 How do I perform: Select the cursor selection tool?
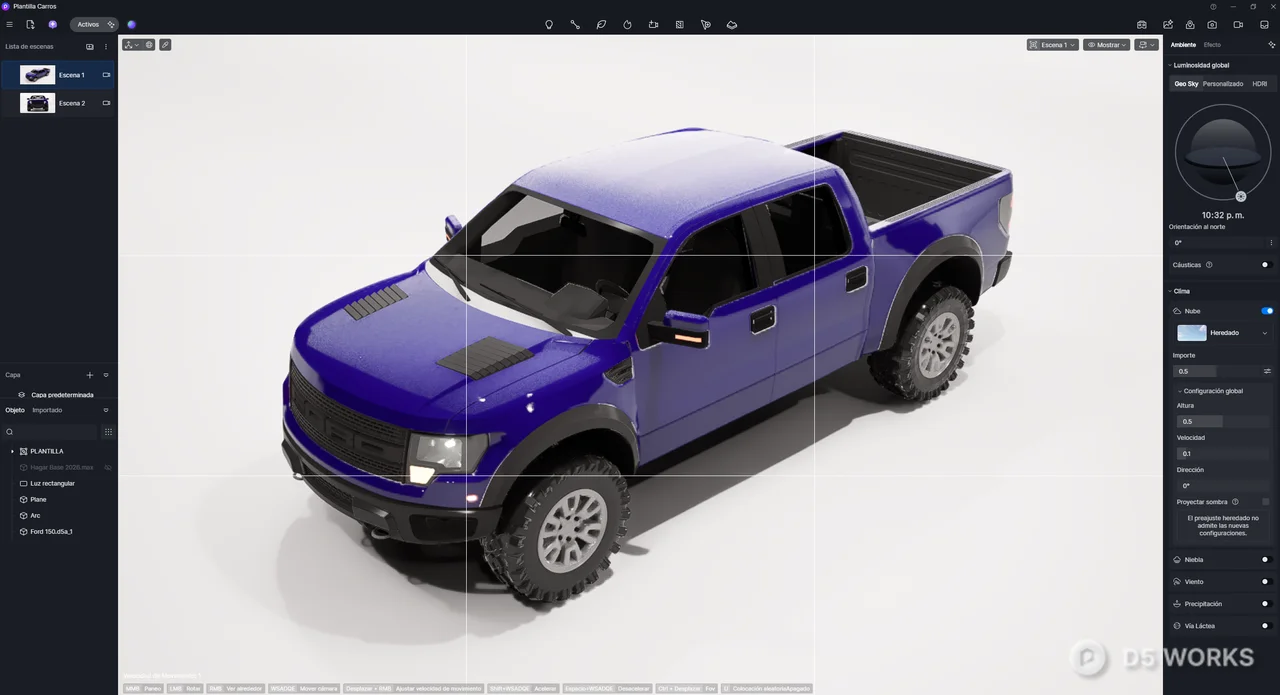[x=706, y=24]
